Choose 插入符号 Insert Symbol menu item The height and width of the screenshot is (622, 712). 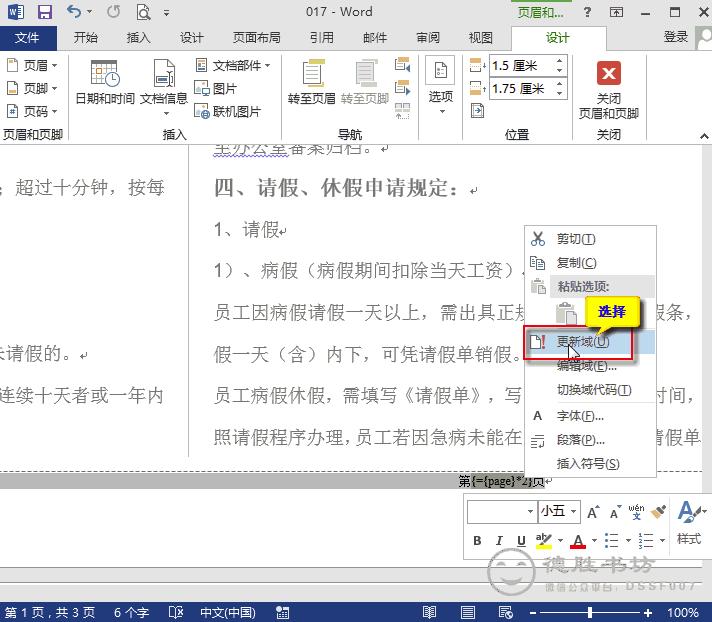pos(590,464)
